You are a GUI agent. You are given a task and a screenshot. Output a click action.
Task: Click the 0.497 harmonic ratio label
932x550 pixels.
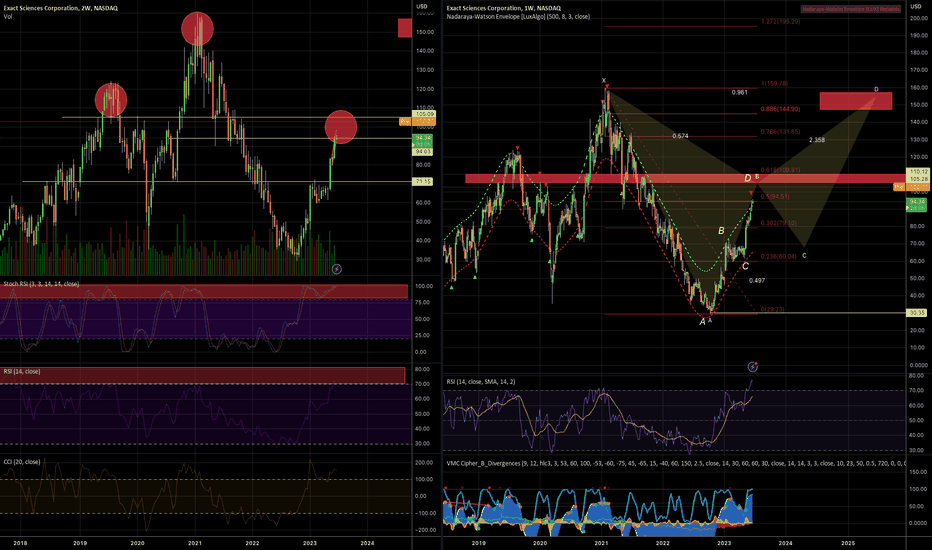tap(757, 281)
